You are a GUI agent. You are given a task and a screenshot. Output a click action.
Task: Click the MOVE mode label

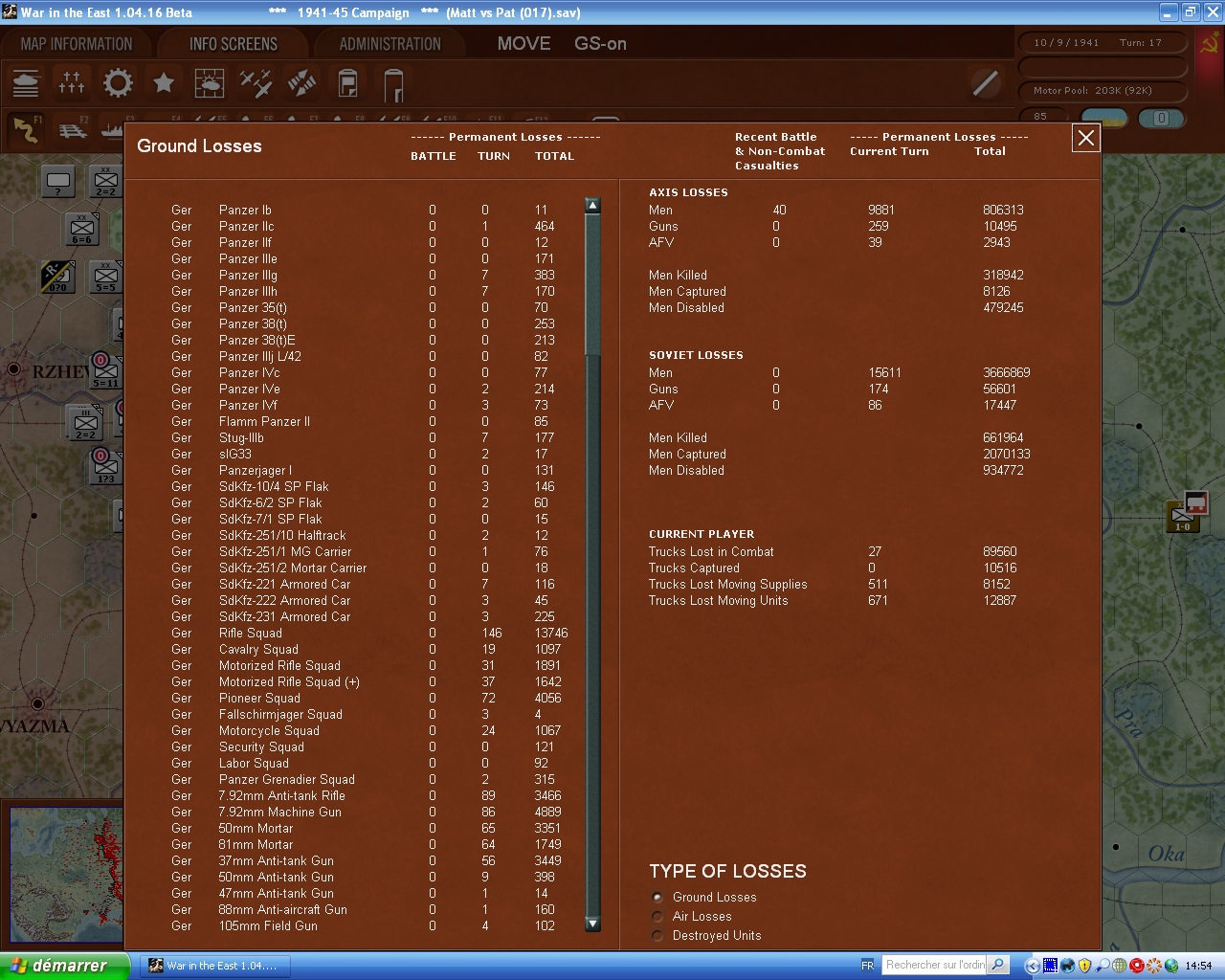tap(523, 44)
